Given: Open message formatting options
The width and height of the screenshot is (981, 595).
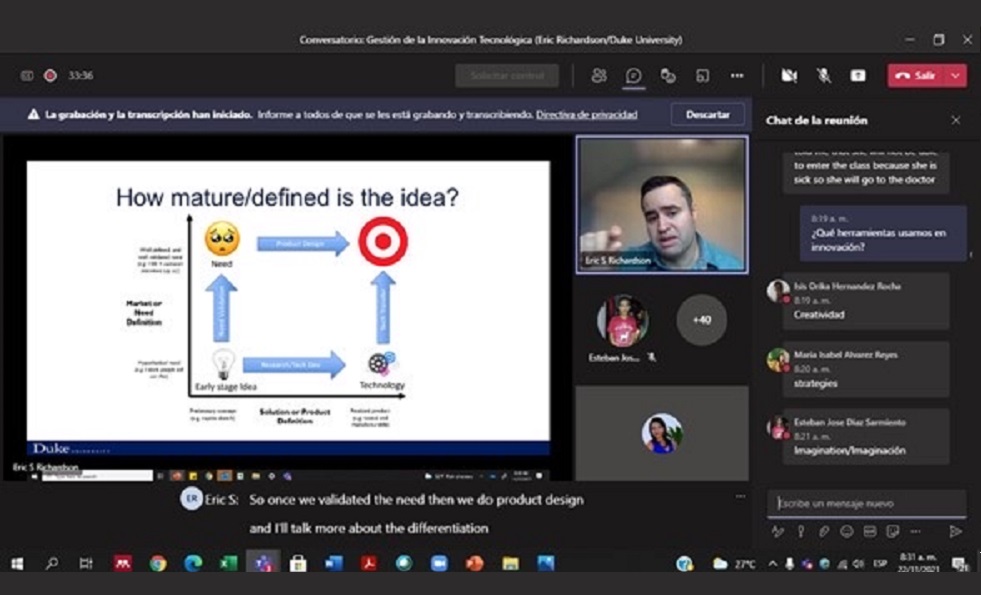Looking at the screenshot, I should 779,532.
